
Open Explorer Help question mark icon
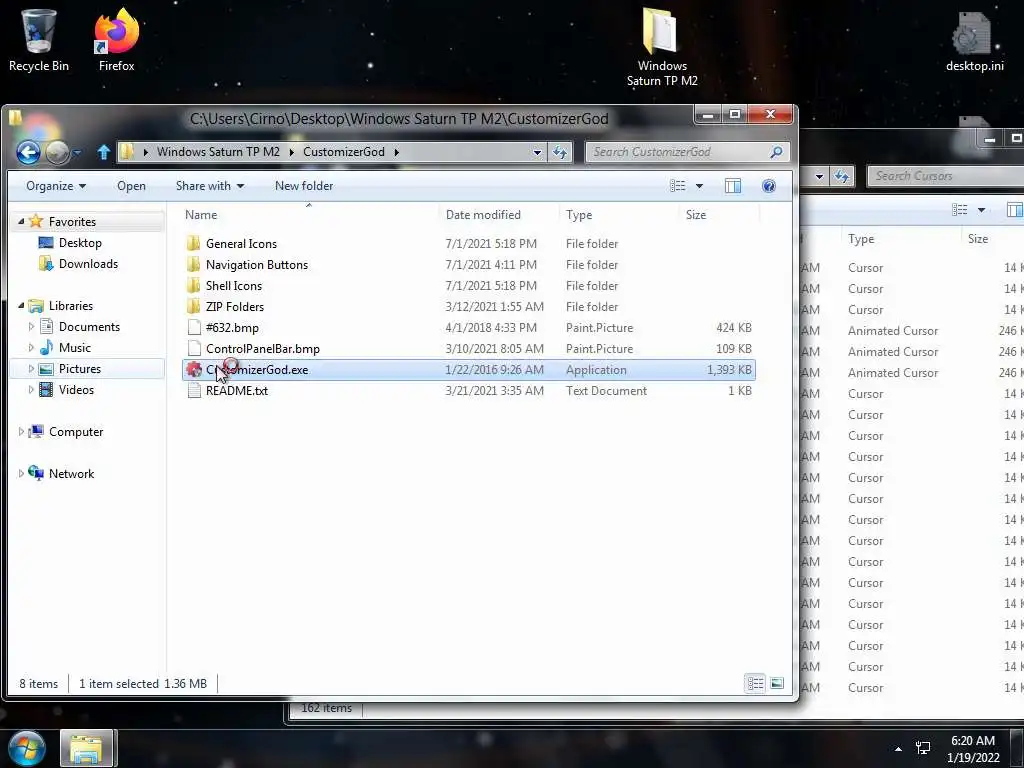[769, 186]
